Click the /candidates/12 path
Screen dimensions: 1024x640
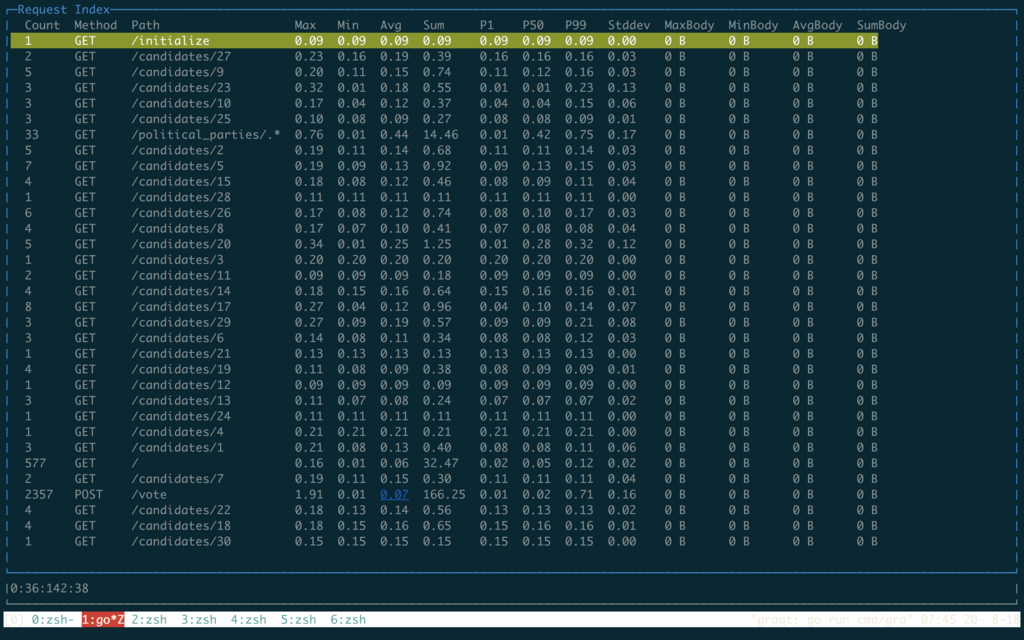pos(181,385)
